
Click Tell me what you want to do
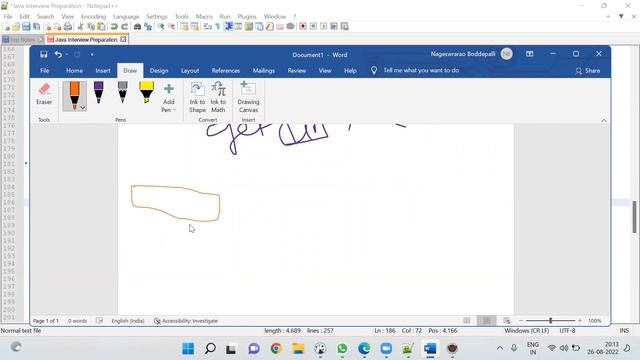(x=421, y=70)
